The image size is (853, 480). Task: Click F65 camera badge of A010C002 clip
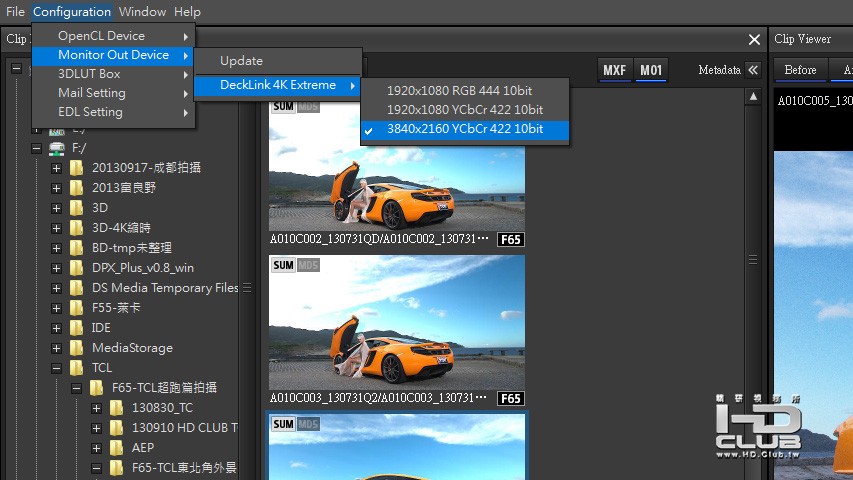click(x=510, y=239)
